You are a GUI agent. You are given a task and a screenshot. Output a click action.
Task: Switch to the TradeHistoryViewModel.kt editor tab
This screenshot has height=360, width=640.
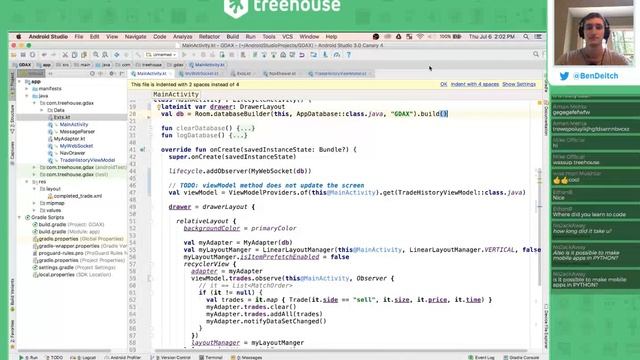click(x=340, y=74)
